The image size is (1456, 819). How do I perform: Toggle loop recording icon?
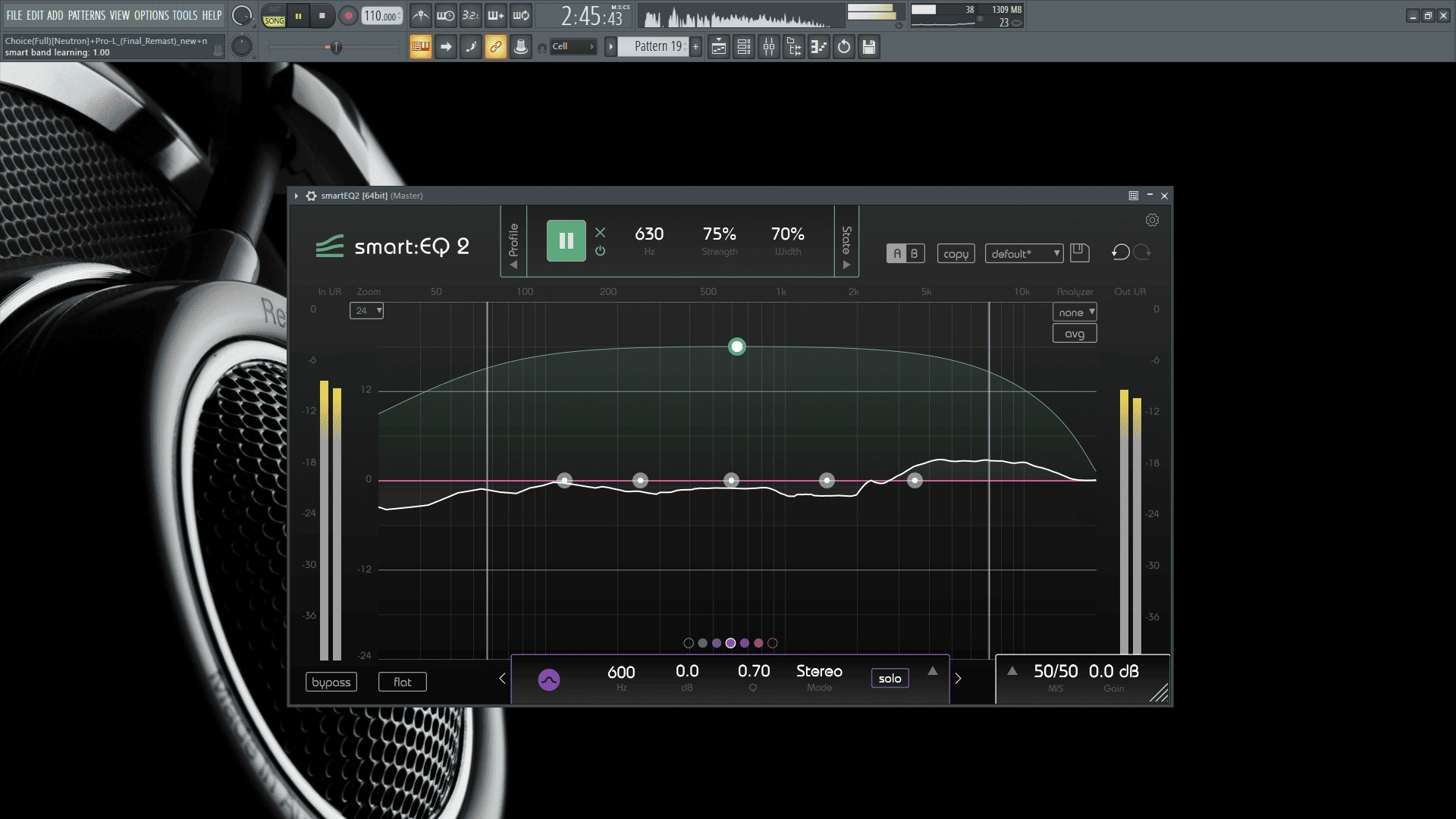[521, 15]
